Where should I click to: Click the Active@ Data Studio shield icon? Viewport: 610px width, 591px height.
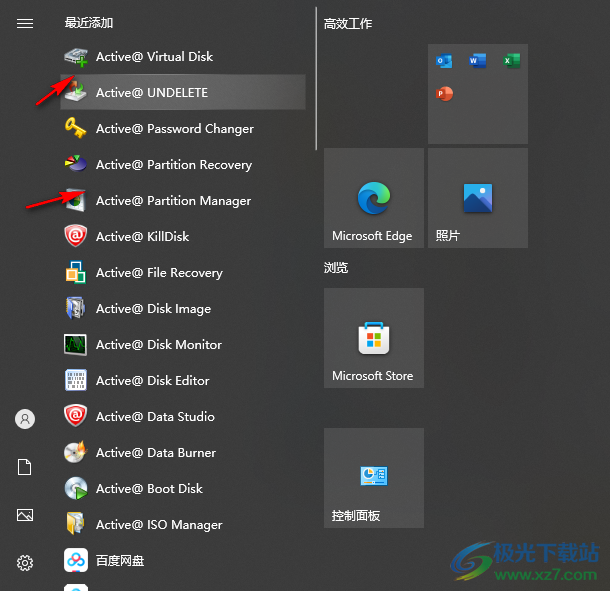[x=75, y=416]
